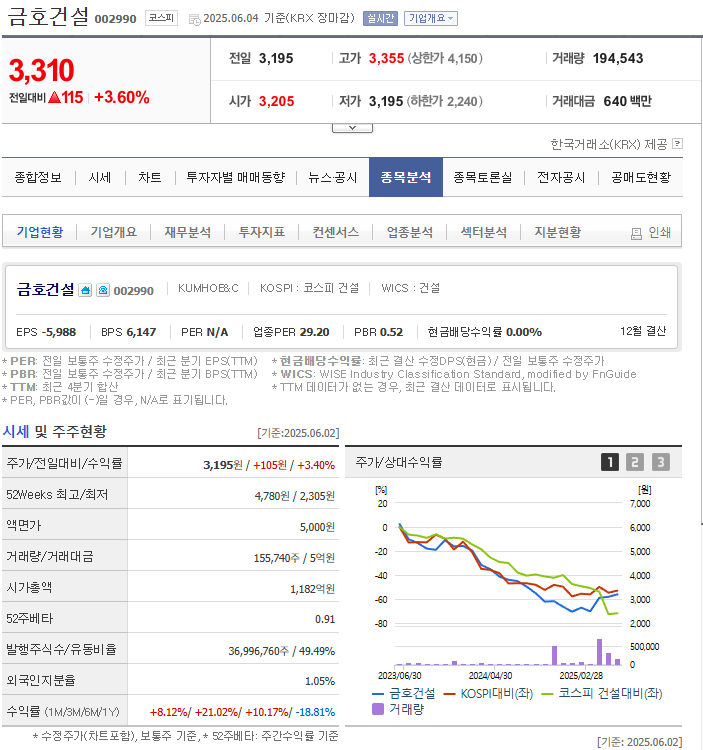
Task: Show chart view 1
Action: tap(610, 462)
